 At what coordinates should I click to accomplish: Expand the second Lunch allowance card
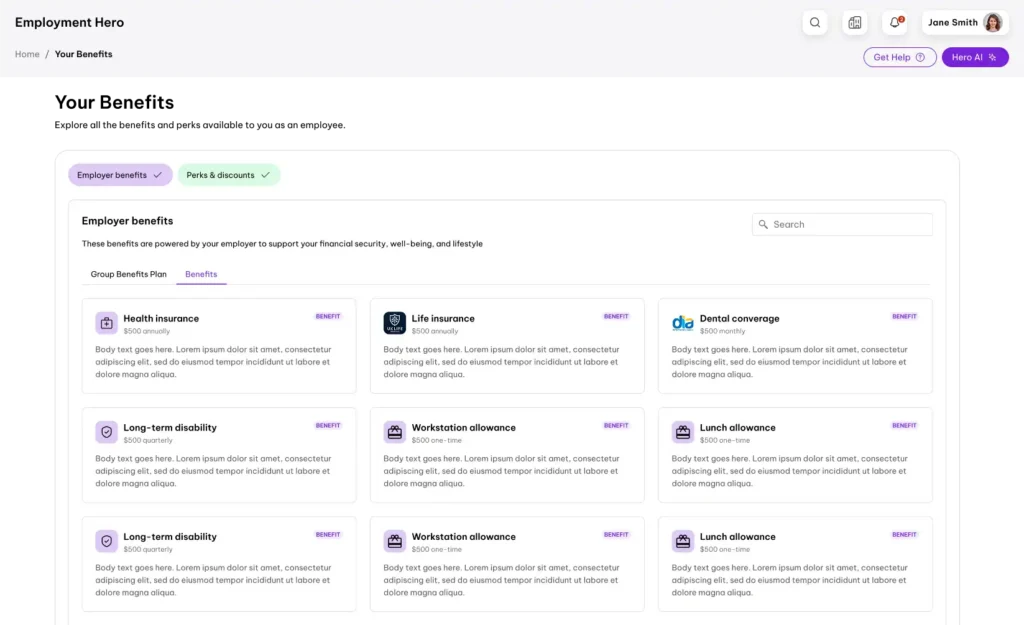pos(795,563)
